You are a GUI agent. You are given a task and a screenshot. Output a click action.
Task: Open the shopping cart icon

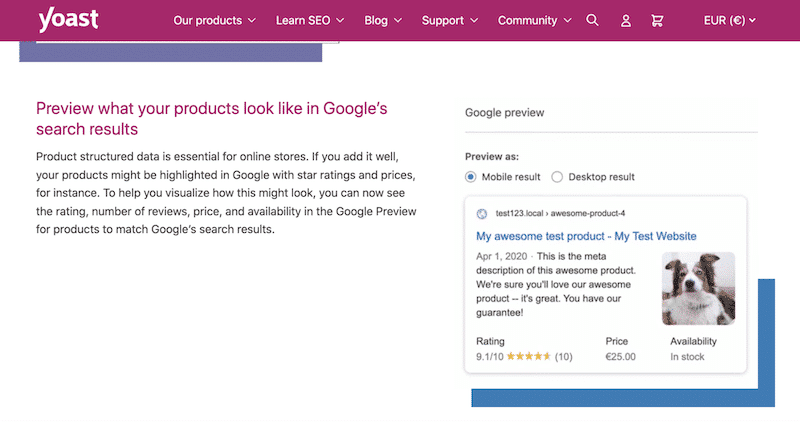(x=657, y=21)
